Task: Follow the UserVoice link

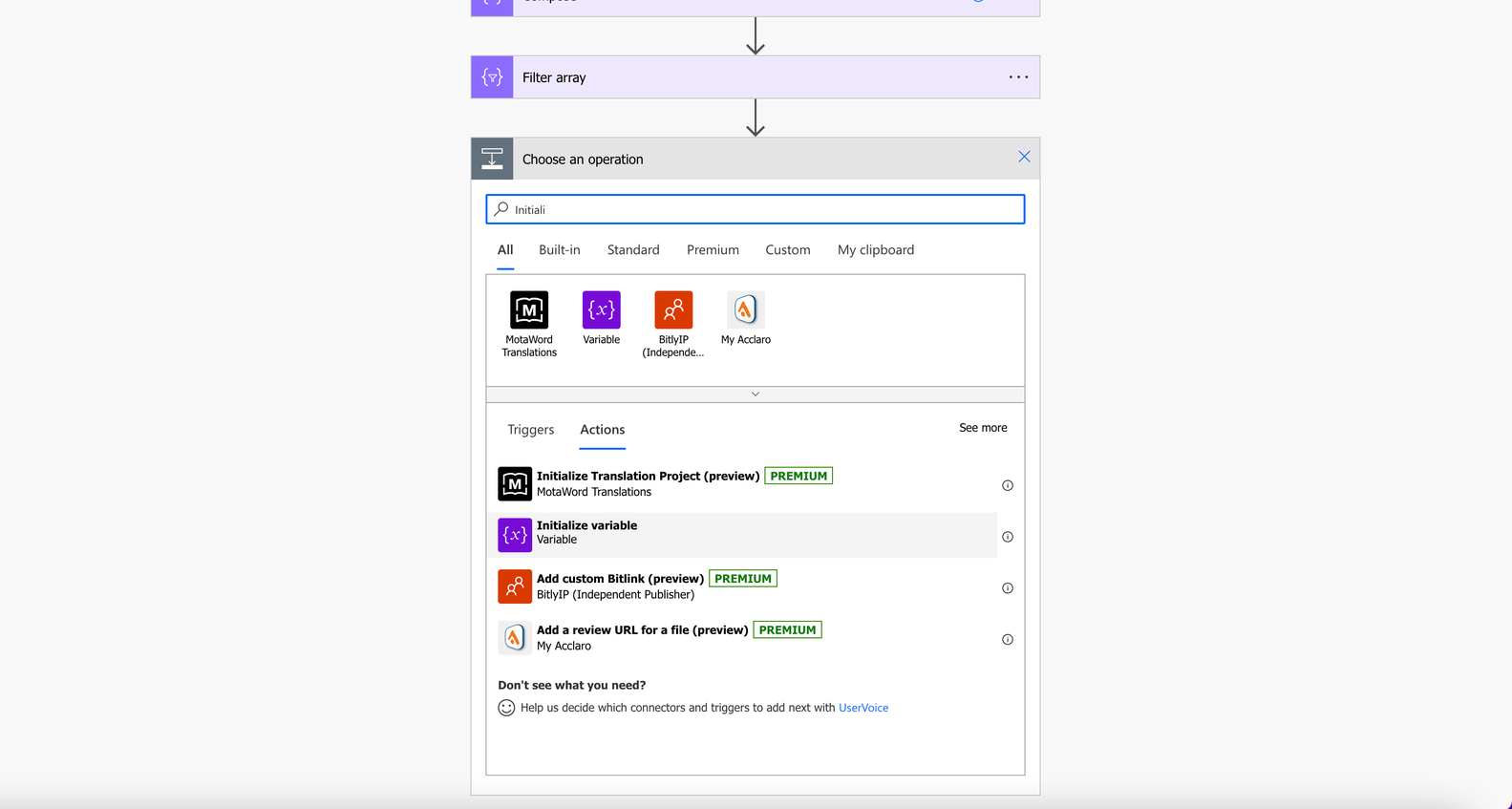Action: (x=863, y=708)
